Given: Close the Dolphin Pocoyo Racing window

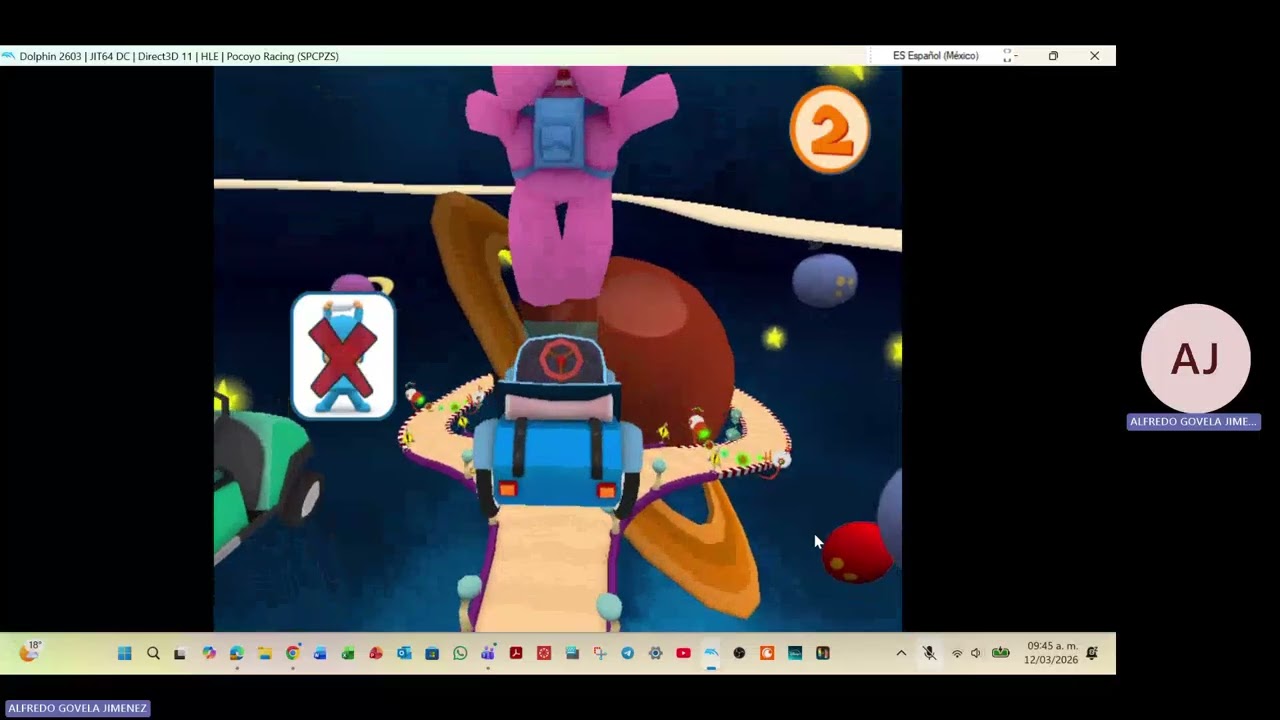Looking at the screenshot, I should pos(1095,56).
